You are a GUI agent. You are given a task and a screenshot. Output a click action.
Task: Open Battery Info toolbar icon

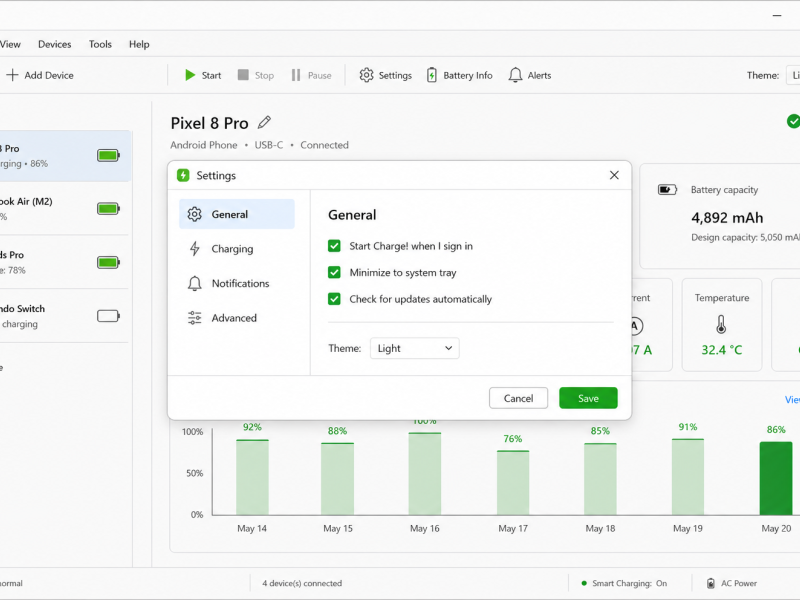pyautogui.click(x=432, y=76)
